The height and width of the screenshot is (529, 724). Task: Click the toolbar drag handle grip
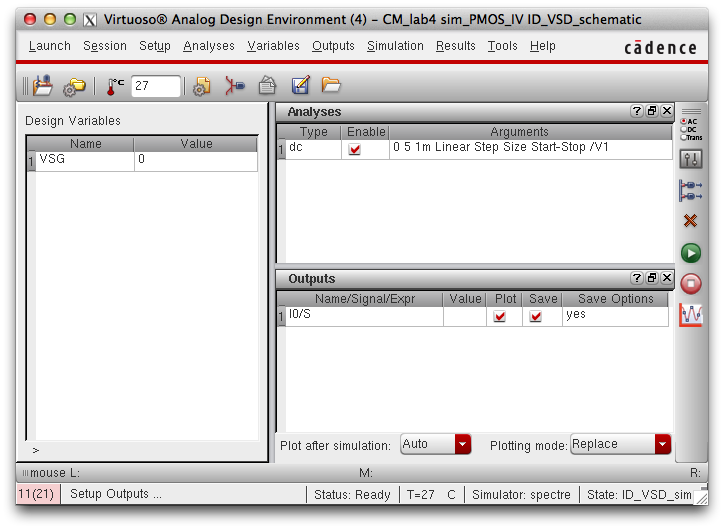(x=25, y=86)
